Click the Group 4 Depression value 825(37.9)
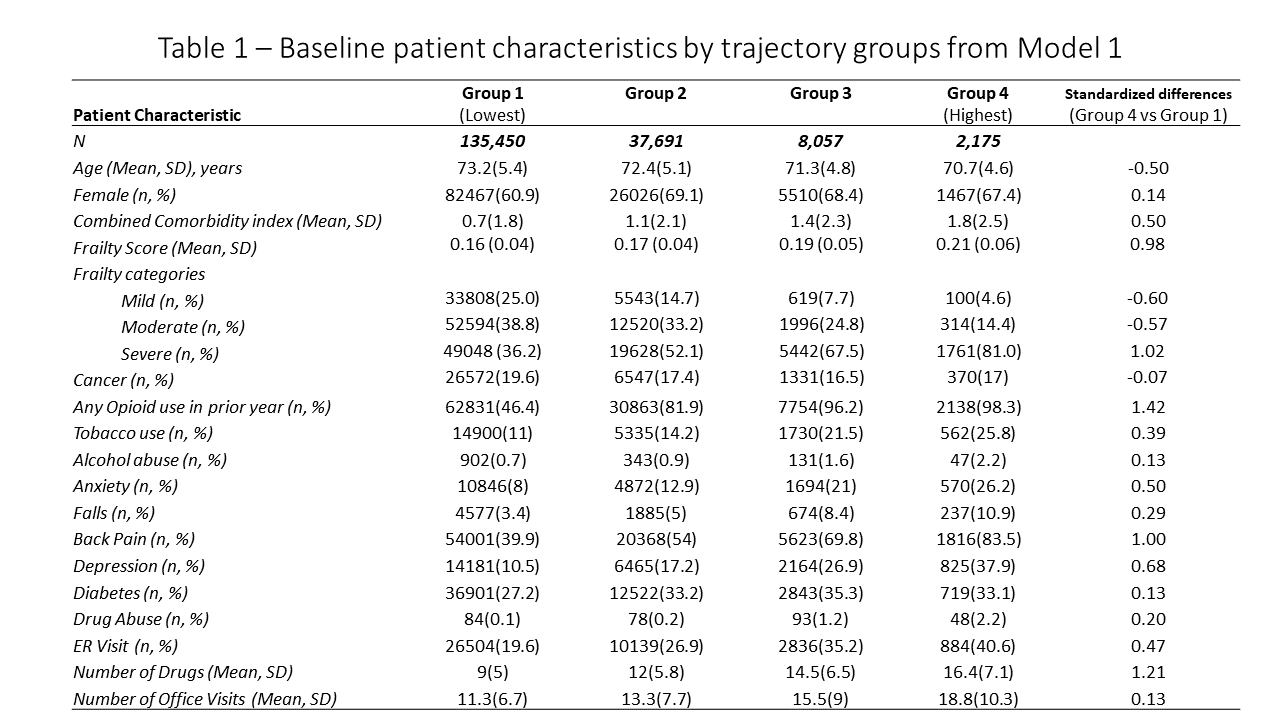Image resolution: width=1280 pixels, height=720 pixels. coord(977,566)
